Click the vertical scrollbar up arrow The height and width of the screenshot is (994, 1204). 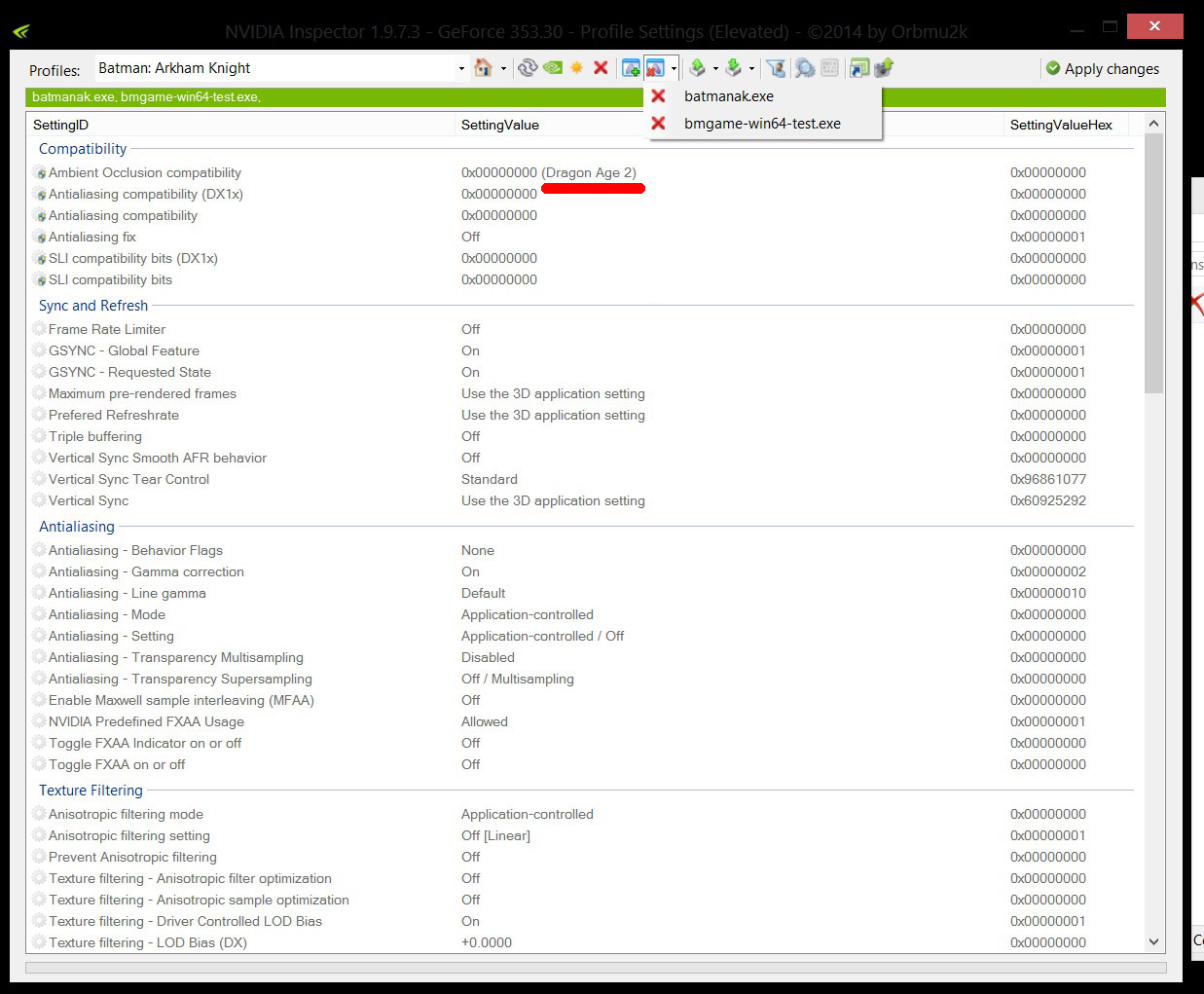pos(1154,124)
